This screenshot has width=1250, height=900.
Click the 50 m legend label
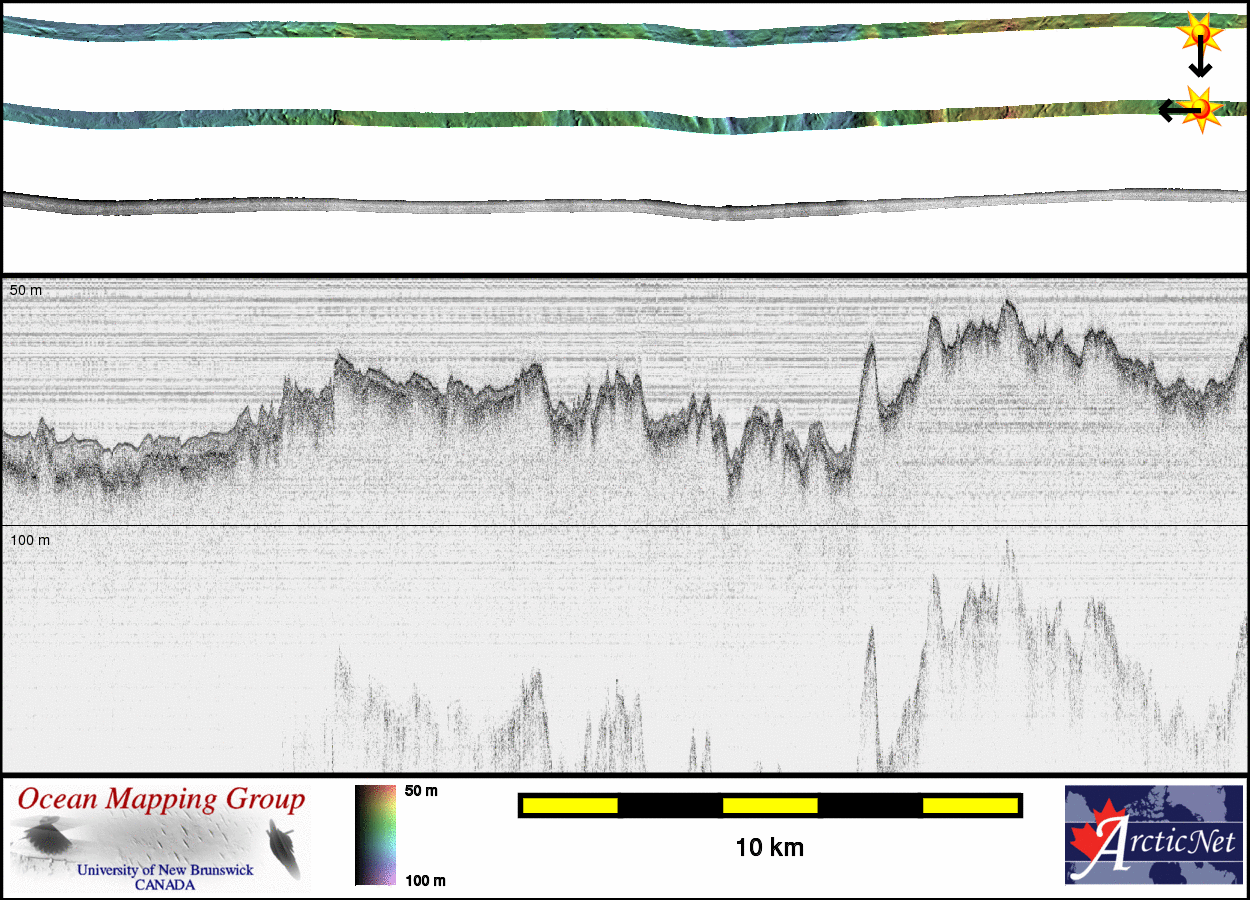pos(421,791)
